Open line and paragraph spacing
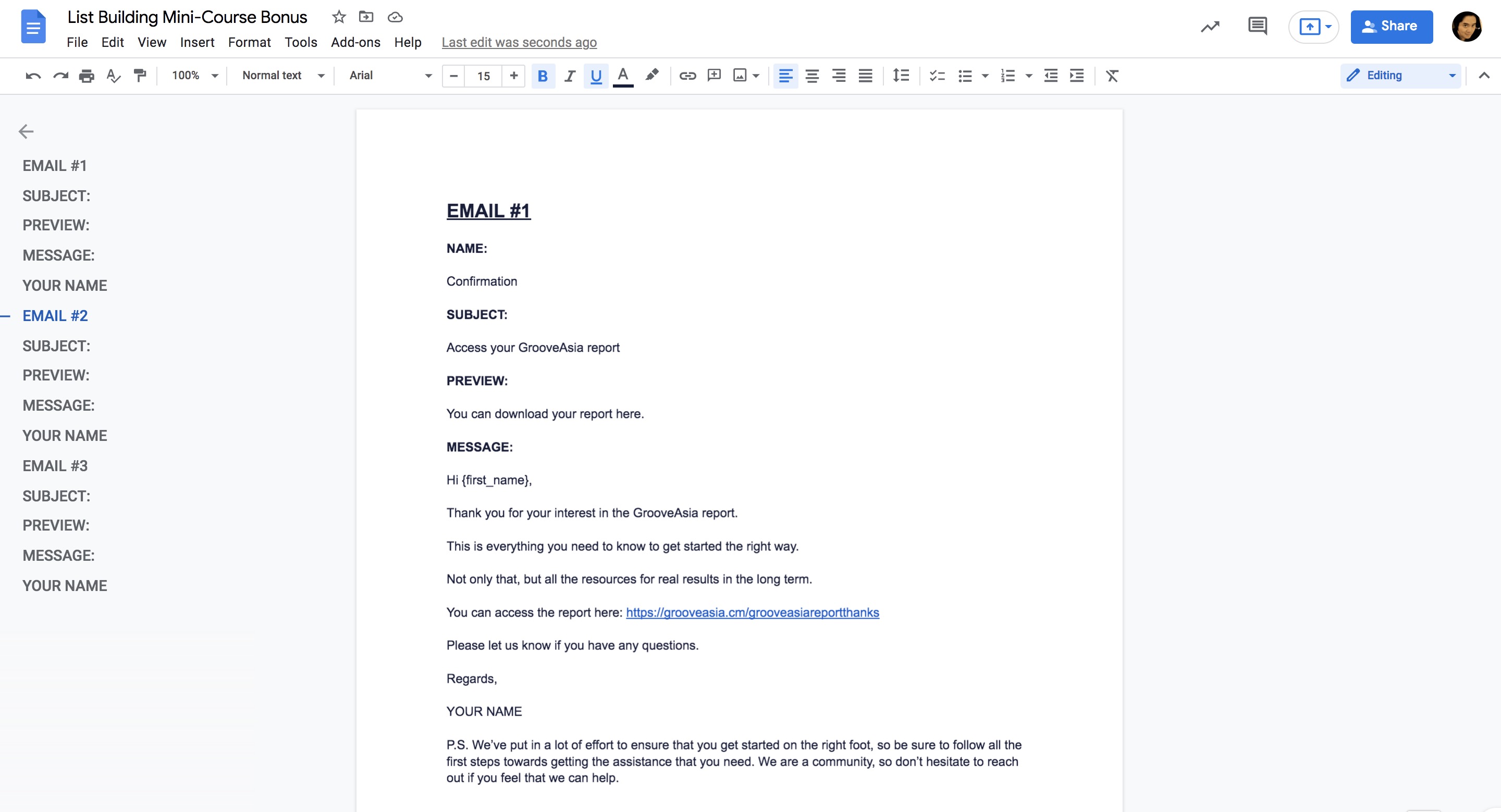 coord(901,76)
